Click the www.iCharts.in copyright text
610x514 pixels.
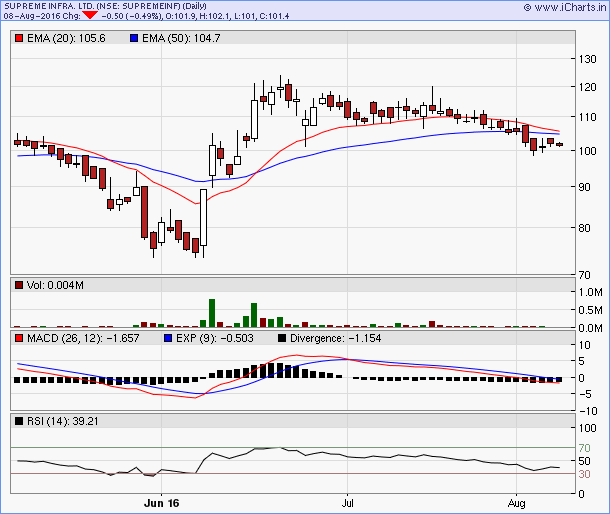[565, 7]
